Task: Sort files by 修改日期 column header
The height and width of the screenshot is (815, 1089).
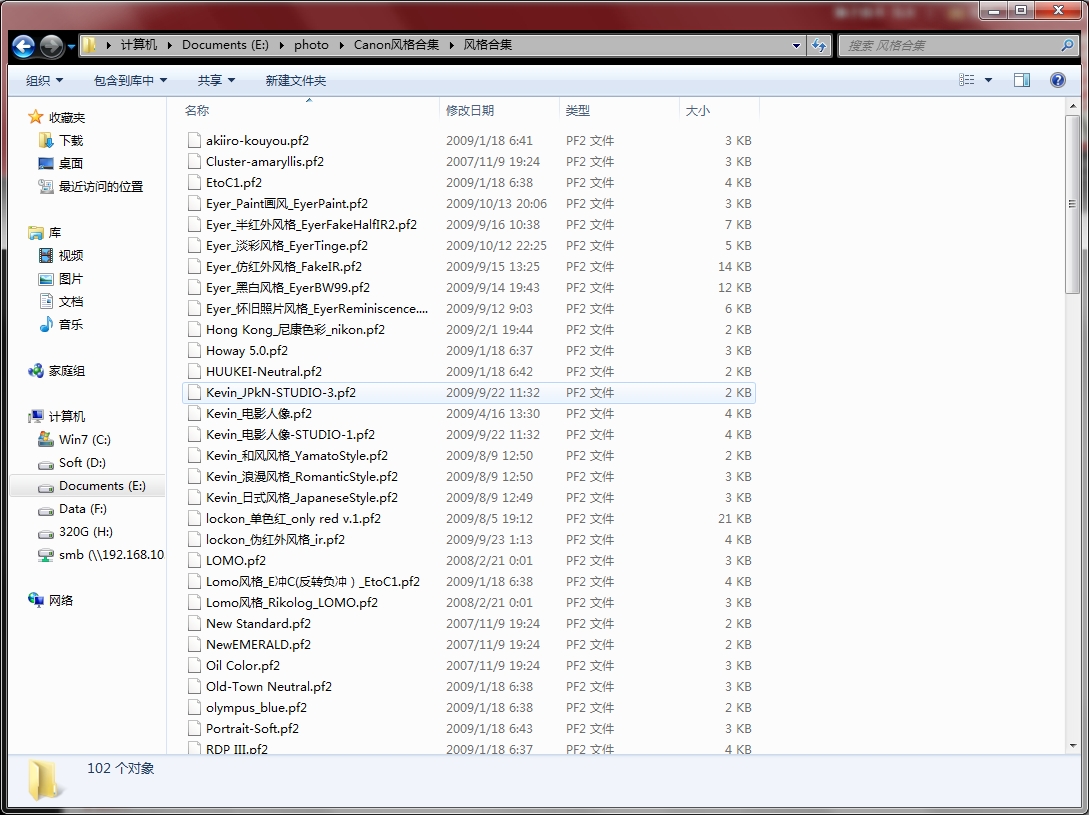Action: (470, 110)
